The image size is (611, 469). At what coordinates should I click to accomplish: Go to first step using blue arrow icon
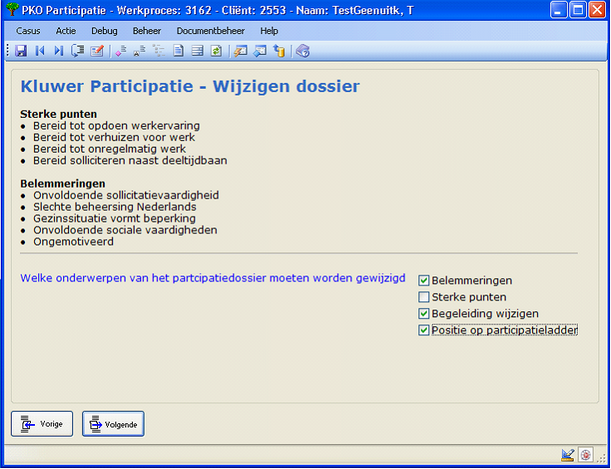coord(40,51)
